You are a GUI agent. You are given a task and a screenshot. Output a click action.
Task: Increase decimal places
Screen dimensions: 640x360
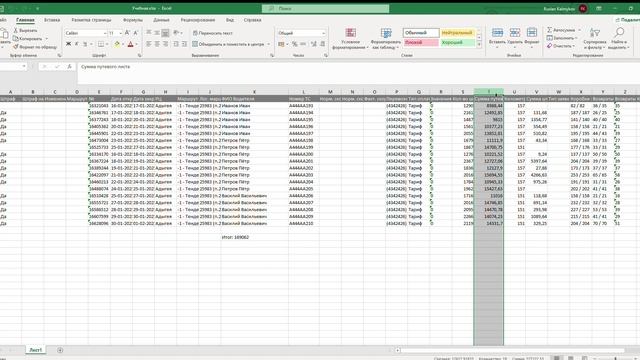tap(313, 44)
